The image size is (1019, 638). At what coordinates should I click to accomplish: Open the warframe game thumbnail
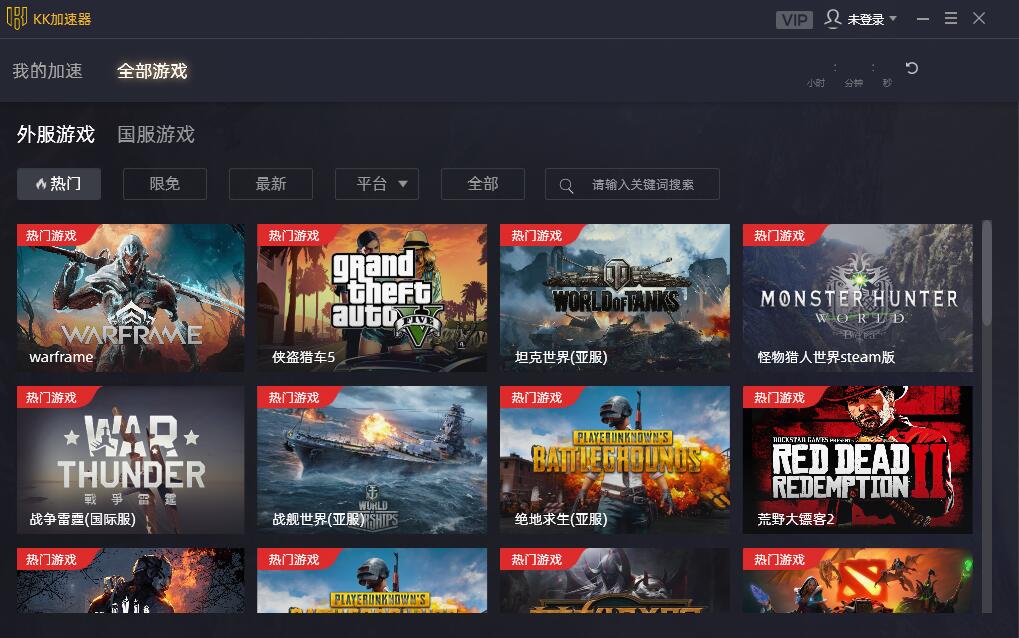tap(129, 295)
